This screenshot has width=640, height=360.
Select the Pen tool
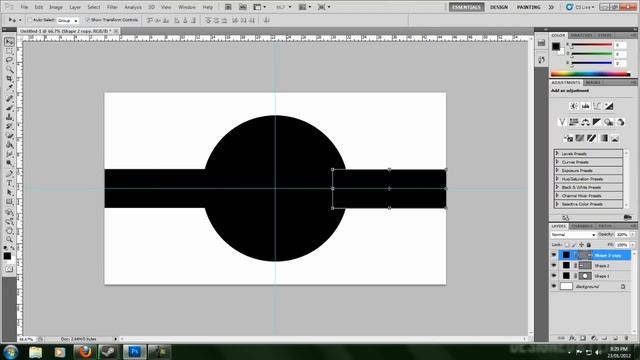click(x=9, y=173)
